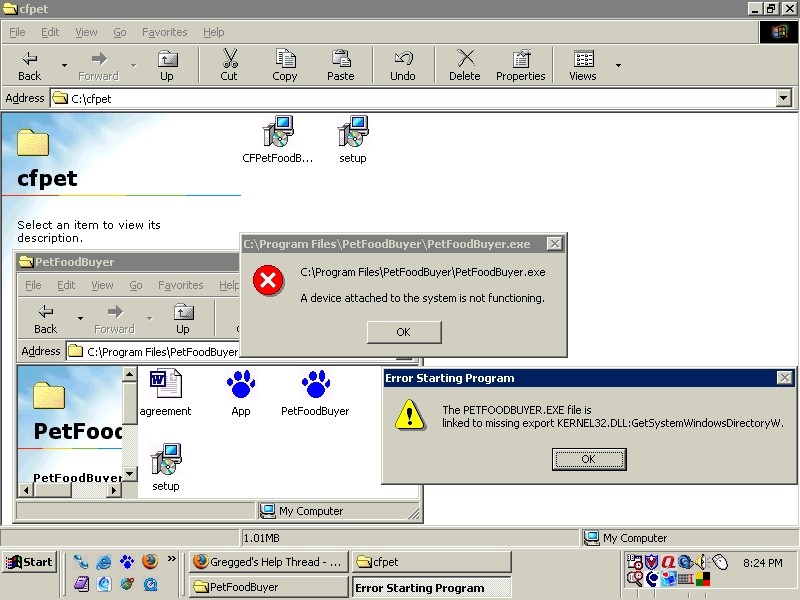Open the CFPetFoodB installer icon

(277, 133)
